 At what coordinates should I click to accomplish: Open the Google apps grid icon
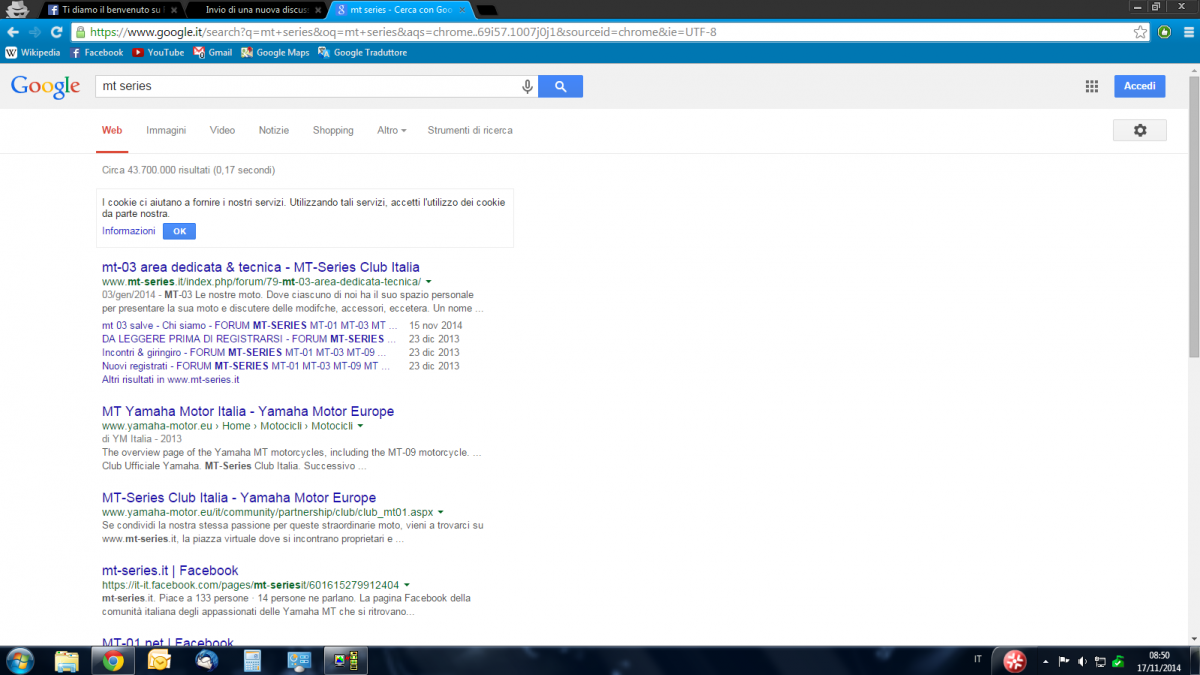point(1092,87)
